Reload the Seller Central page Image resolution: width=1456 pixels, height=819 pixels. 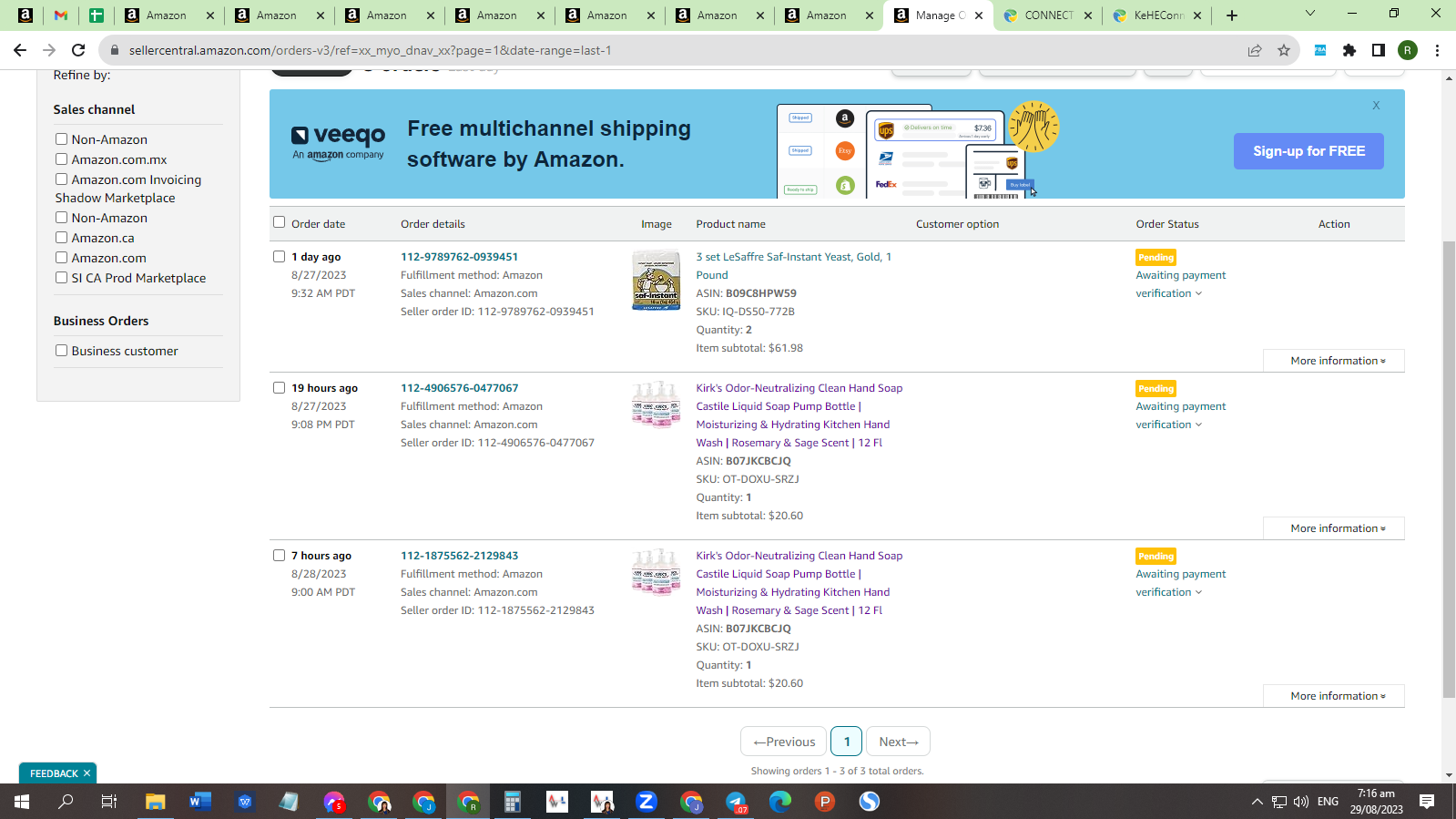(x=78, y=50)
